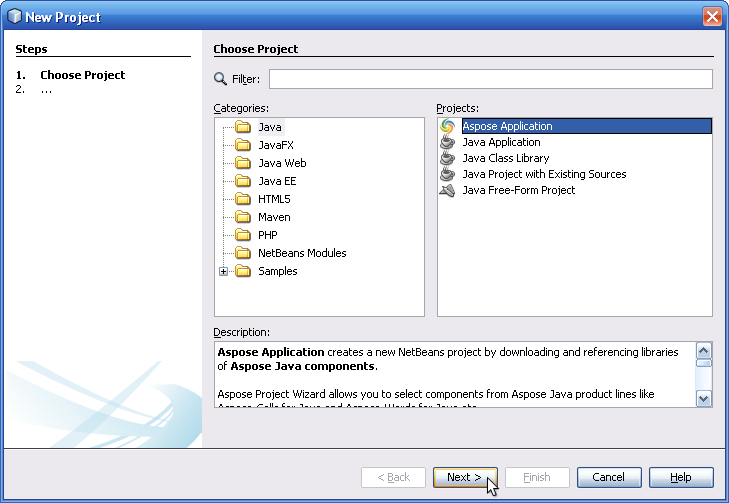Select the NetBeans Modules category
The width and height of the screenshot is (729, 503).
(x=302, y=253)
